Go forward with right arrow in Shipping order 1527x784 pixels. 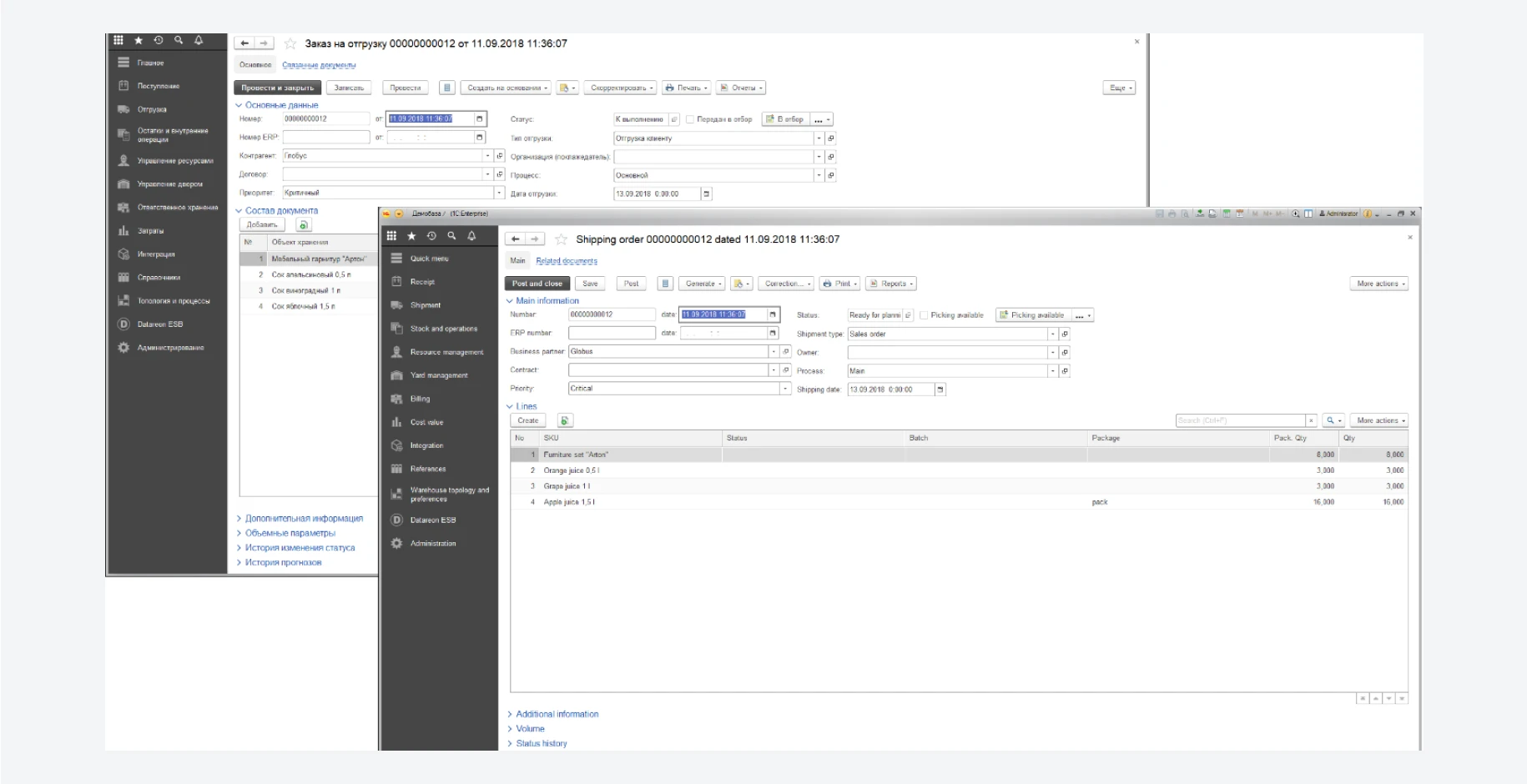point(535,239)
